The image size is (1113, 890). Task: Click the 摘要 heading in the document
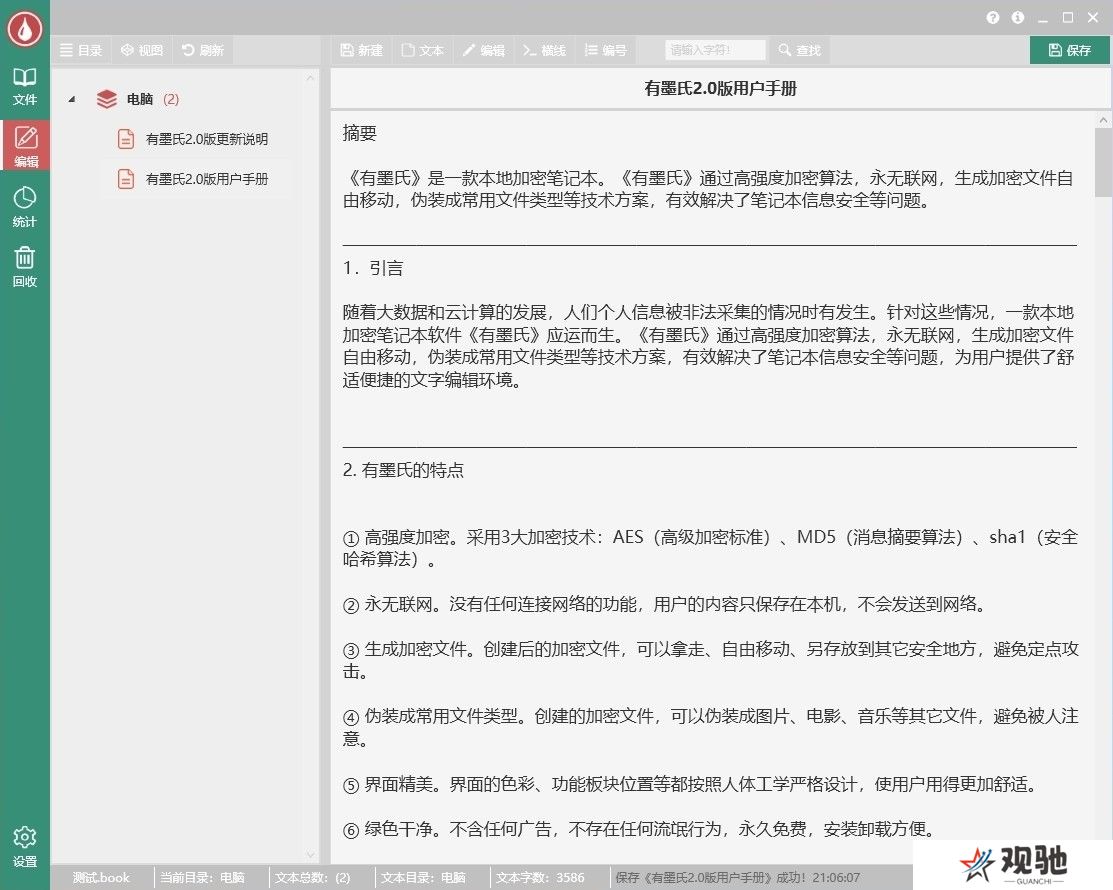[x=359, y=133]
